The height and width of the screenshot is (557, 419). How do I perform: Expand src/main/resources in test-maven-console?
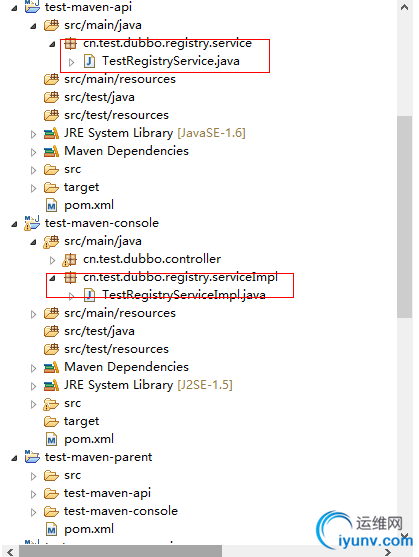(33, 314)
